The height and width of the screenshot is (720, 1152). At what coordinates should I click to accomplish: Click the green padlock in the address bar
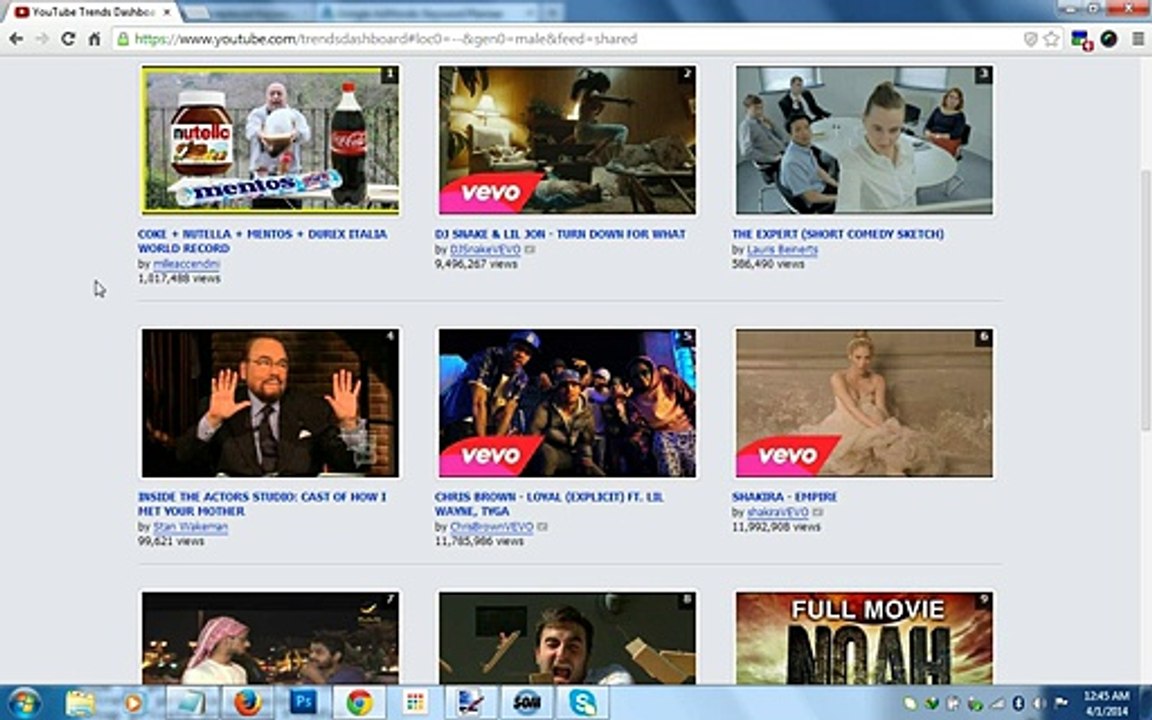click(123, 39)
